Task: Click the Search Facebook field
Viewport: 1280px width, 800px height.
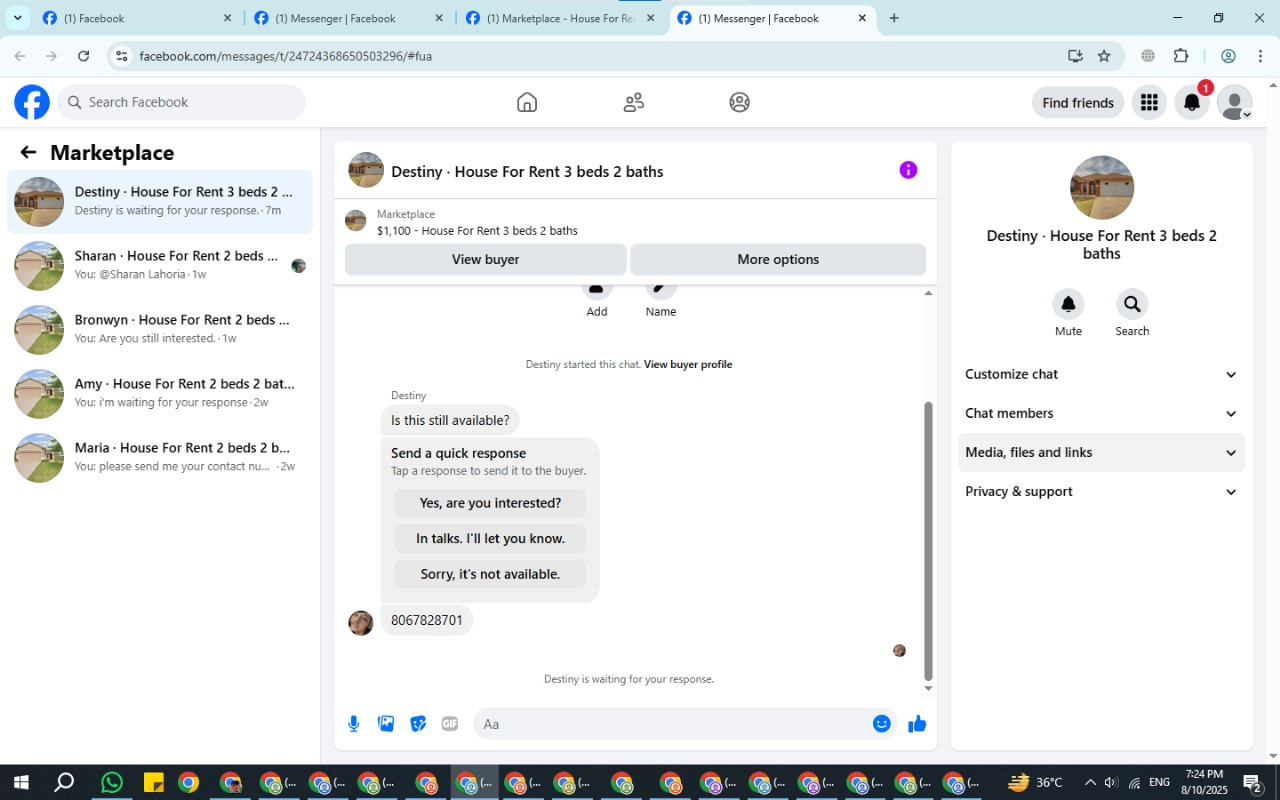Action: (181, 102)
